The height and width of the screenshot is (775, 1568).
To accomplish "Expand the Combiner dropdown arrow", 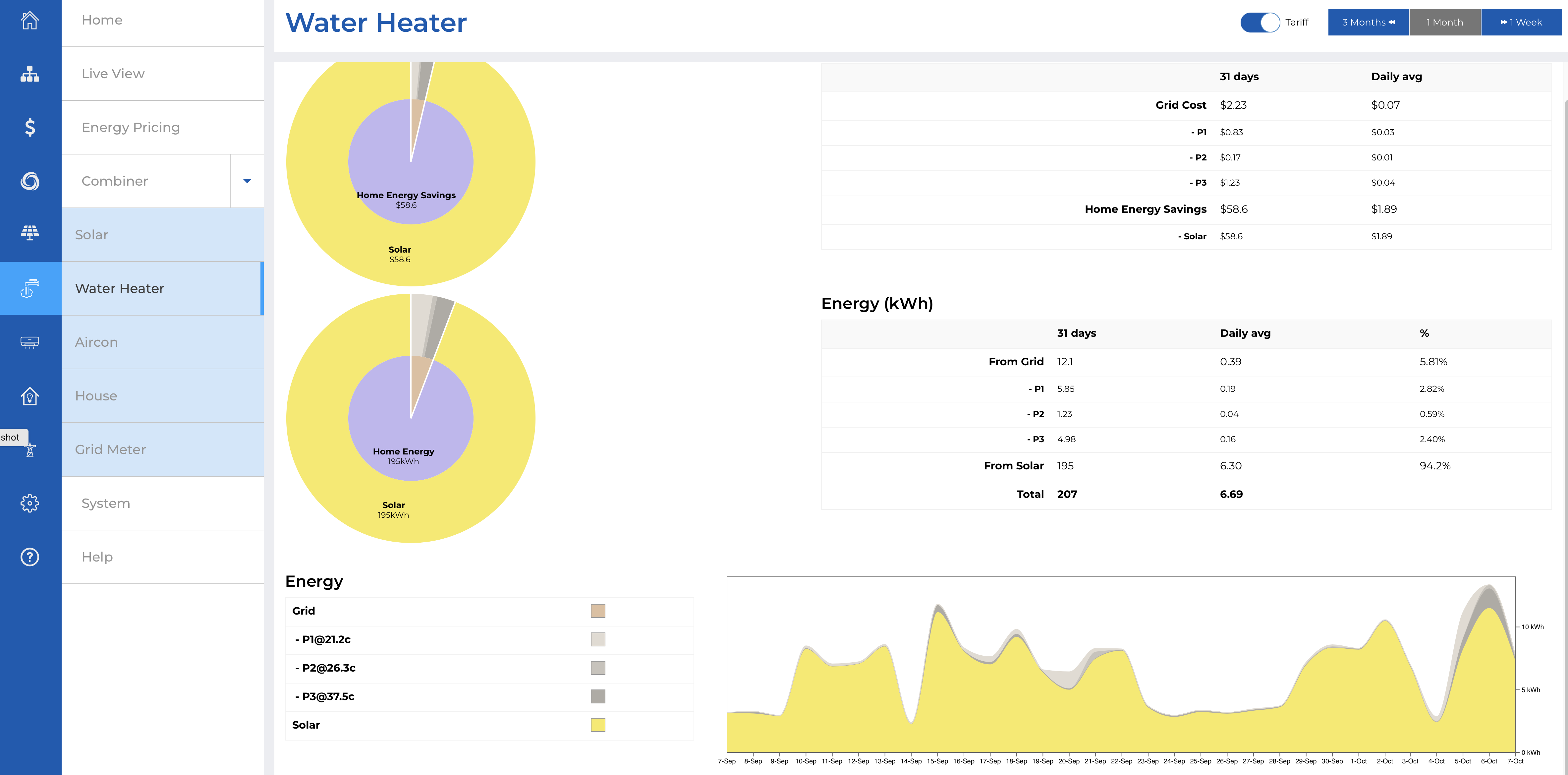I will tap(247, 181).
